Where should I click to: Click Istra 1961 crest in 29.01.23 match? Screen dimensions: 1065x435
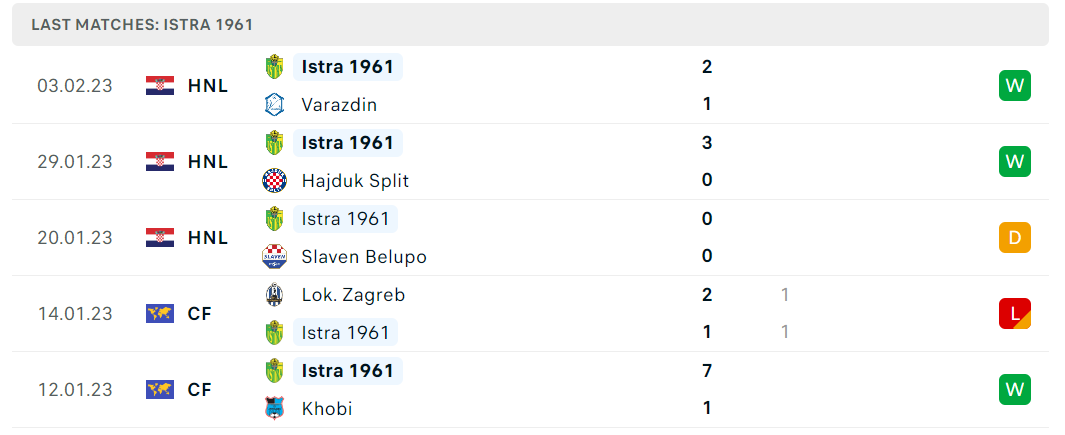274,143
